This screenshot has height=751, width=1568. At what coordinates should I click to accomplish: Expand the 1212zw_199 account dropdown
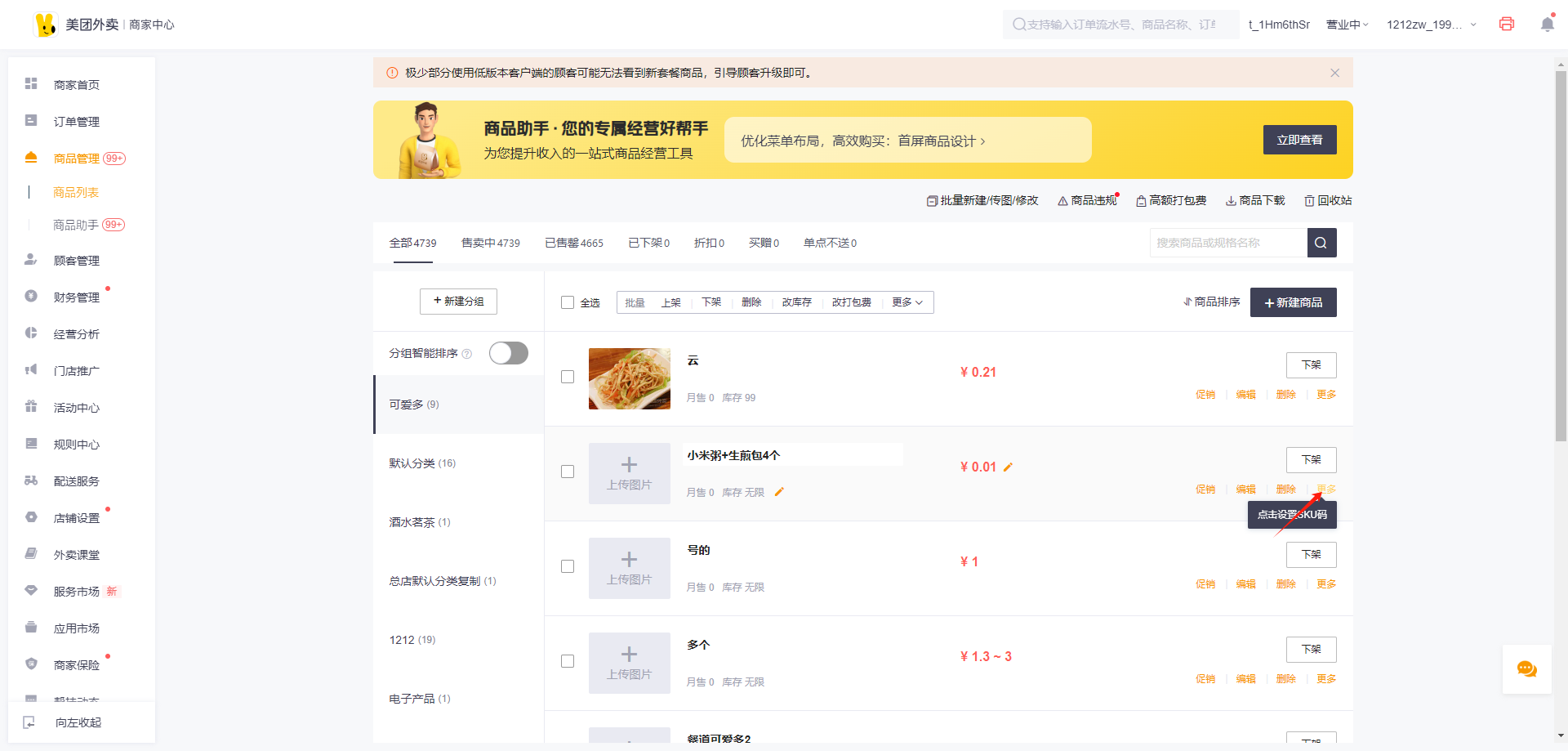(1431, 25)
